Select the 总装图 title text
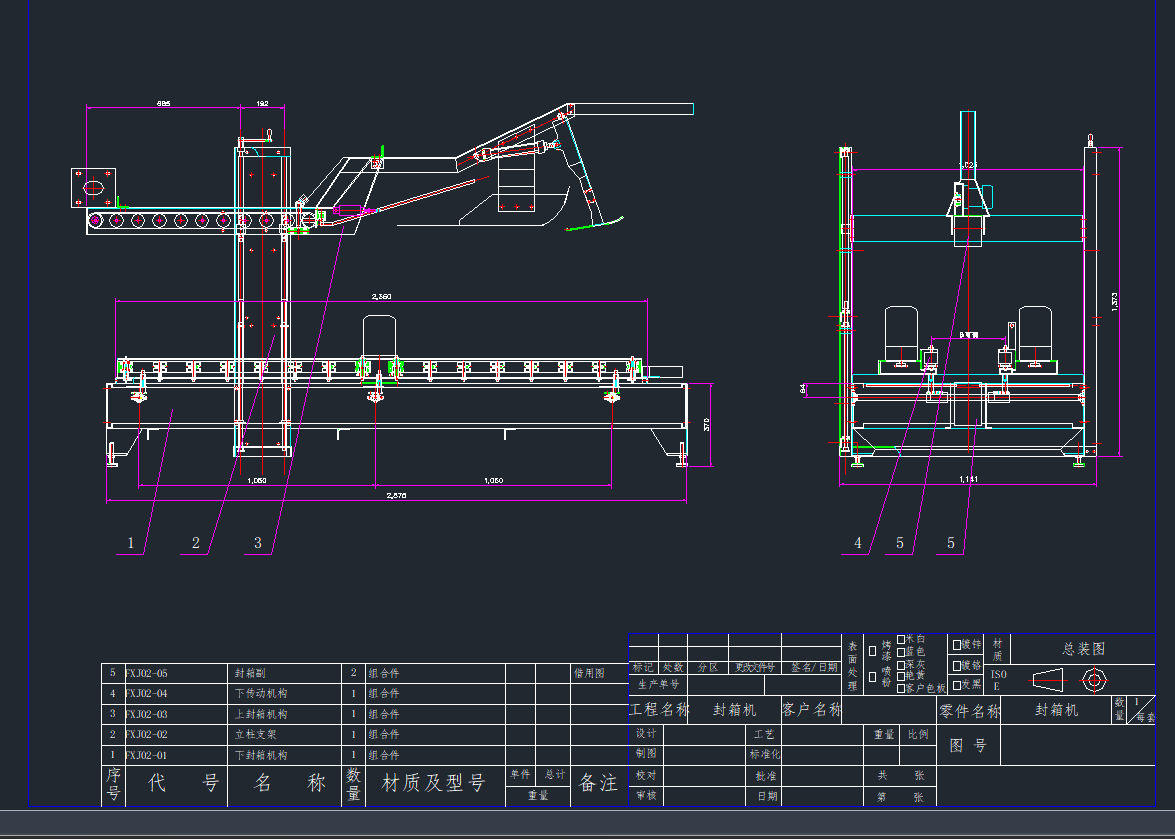Viewport: 1175px width, 839px height. coord(1083,649)
